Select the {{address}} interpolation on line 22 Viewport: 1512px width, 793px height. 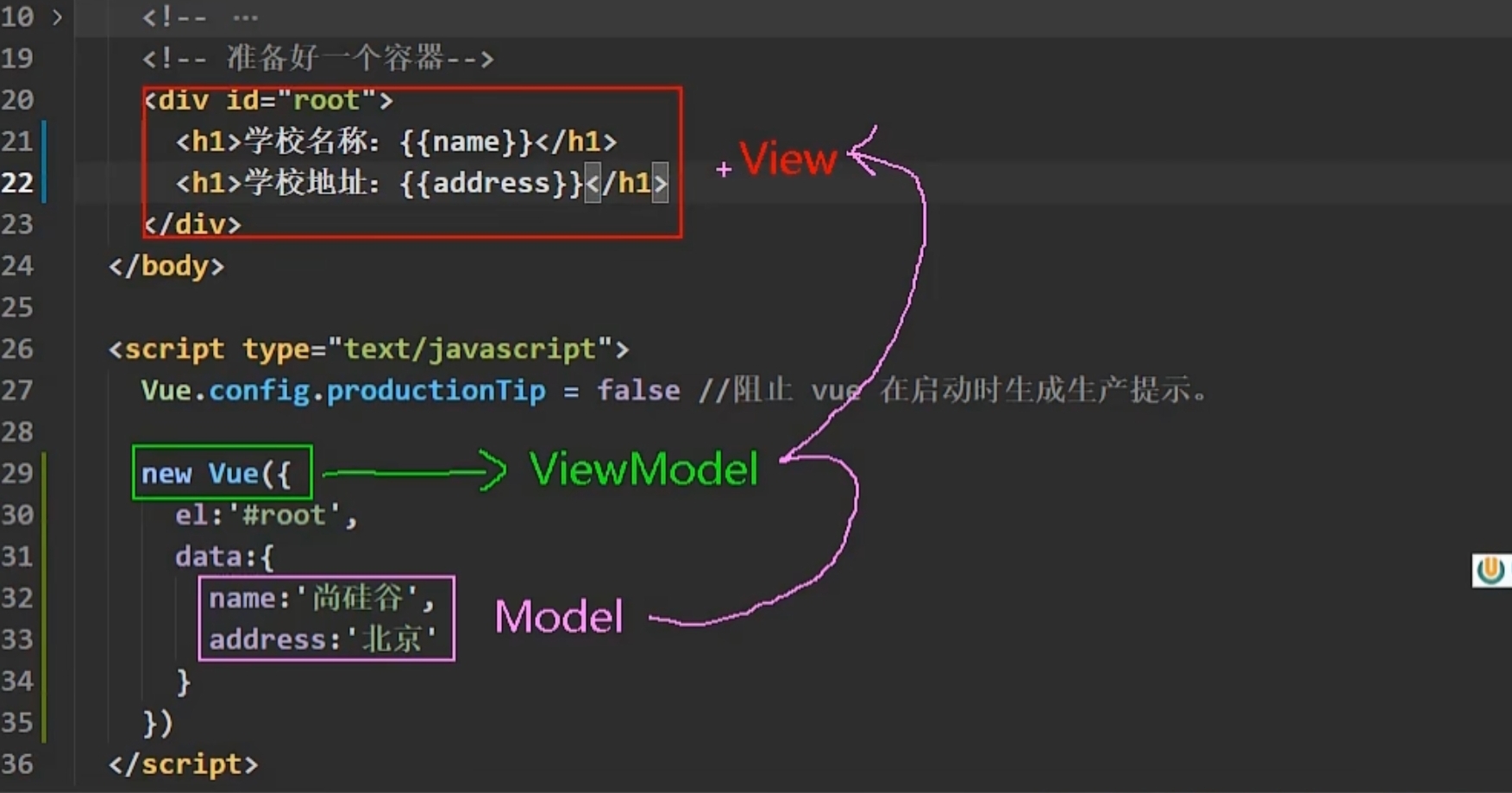(490, 182)
